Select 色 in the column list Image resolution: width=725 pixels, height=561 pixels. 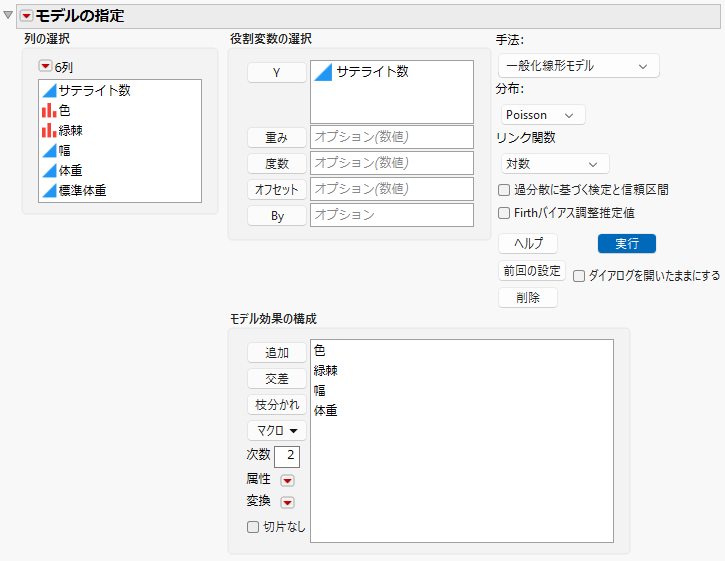[x=64, y=110]
